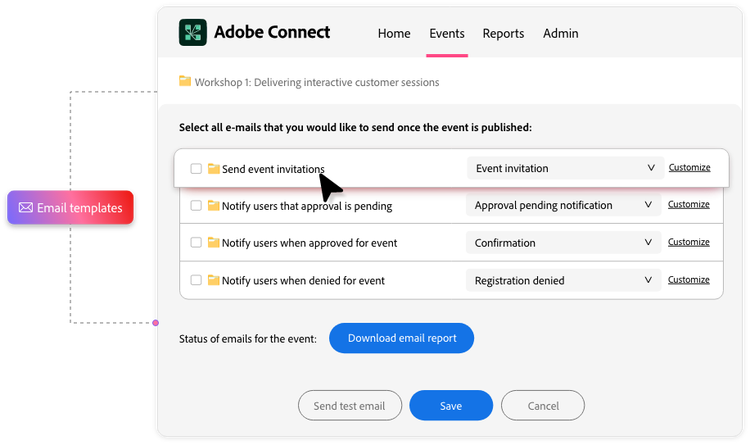Viewport: 750px width, 445px height.
Task: Click the Adobe Connect logo icon
Action: [192, 33]
